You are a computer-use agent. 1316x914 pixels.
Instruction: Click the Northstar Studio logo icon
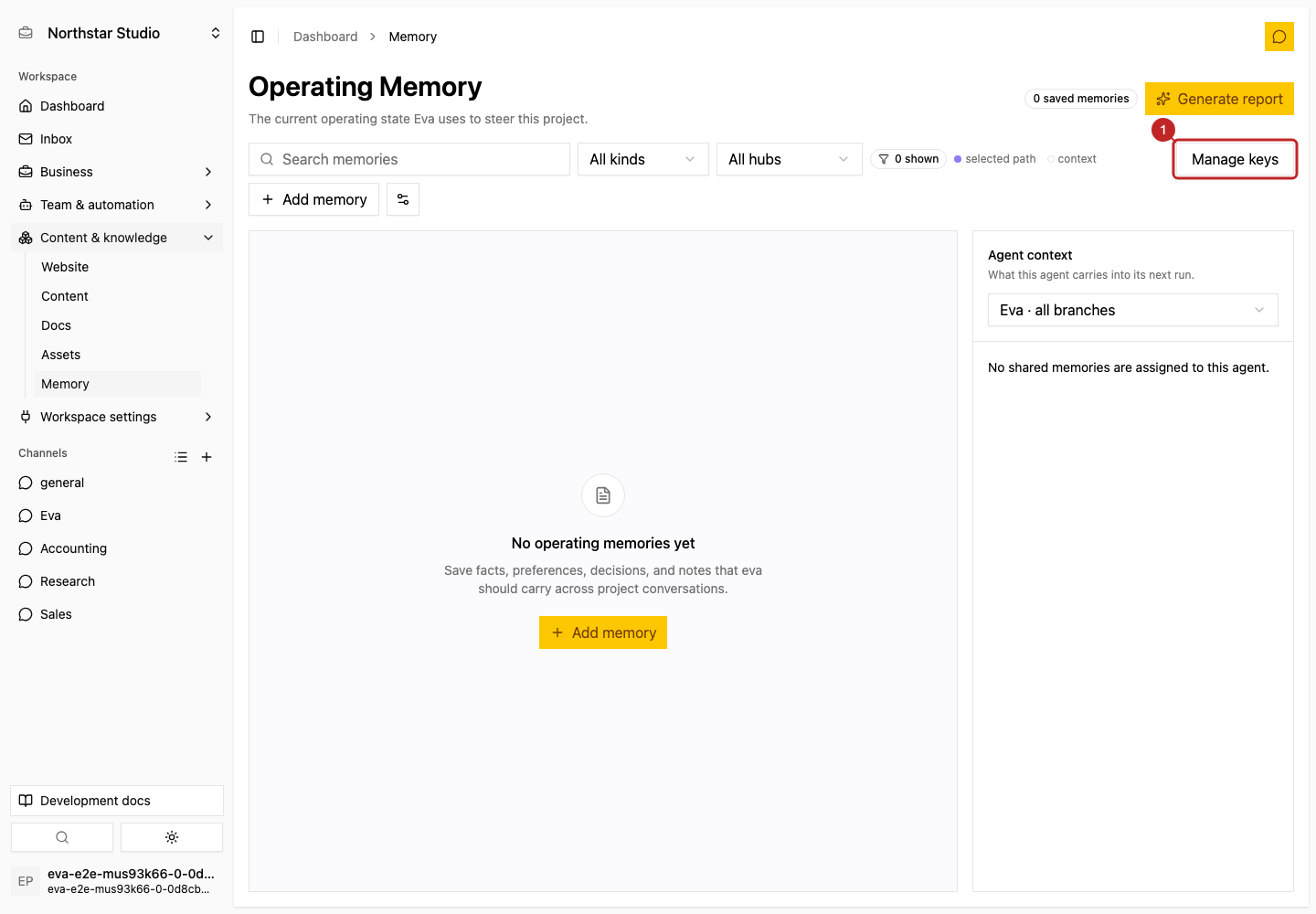pos(26,33)
